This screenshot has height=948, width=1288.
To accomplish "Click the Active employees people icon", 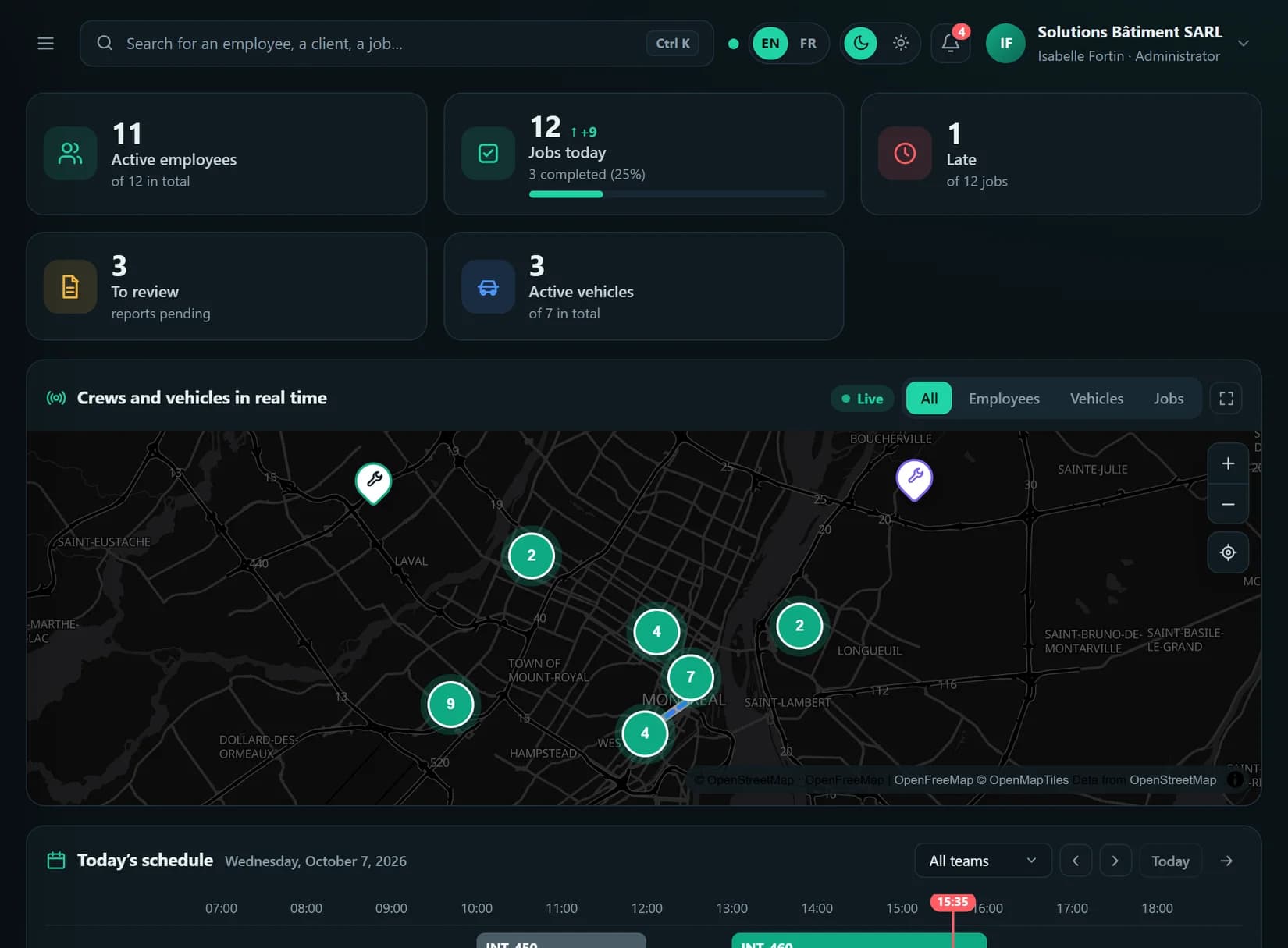I will (70, 154).
